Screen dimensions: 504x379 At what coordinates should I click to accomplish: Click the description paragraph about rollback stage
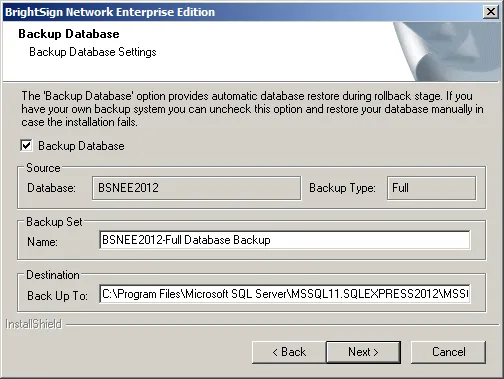coord(252,109)
